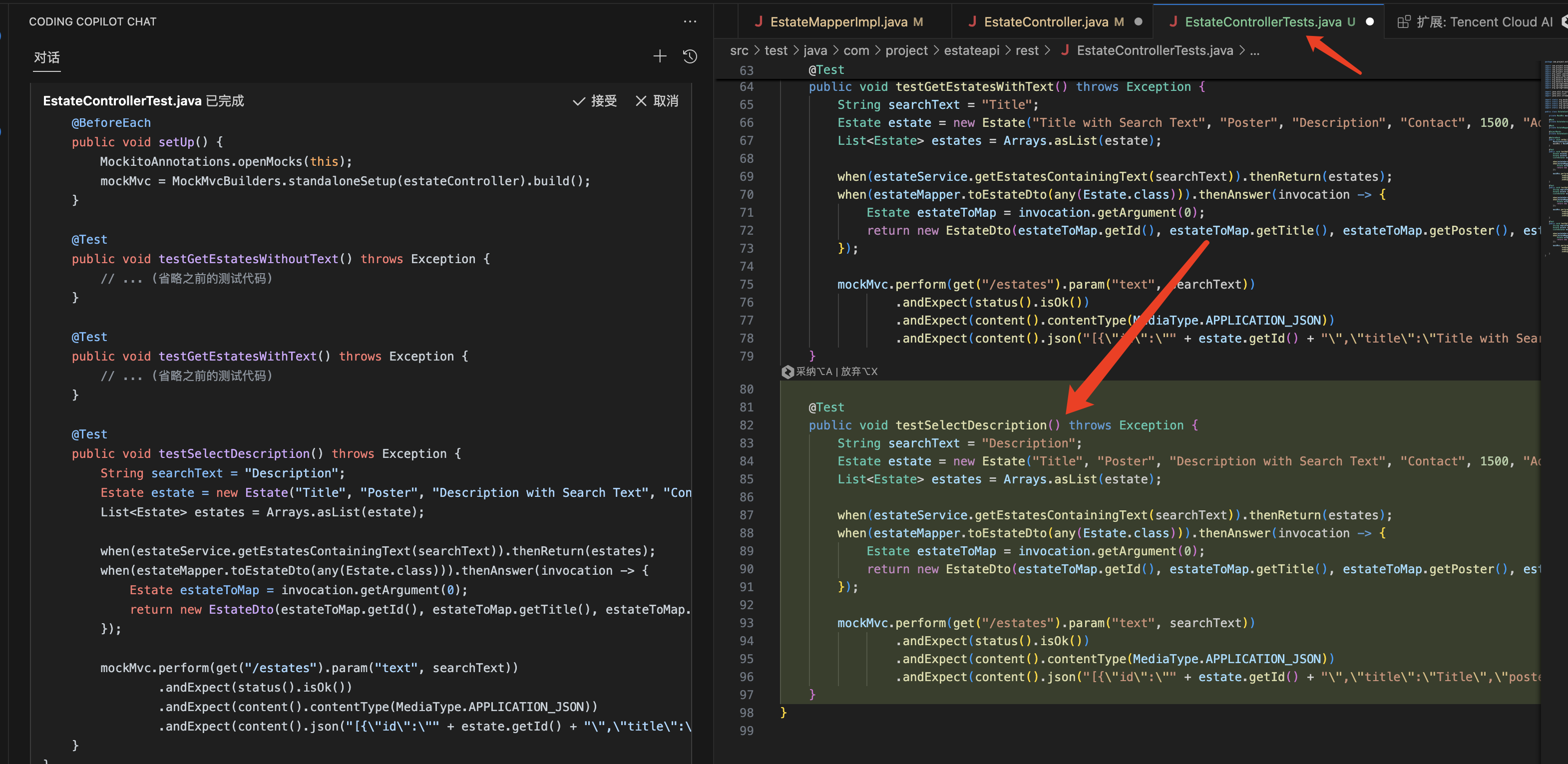This screenshot has height=764, width=1568.
Task: Click 'EstateControllerTest.java 已完成' header in chat
Action: pos(143,101)
